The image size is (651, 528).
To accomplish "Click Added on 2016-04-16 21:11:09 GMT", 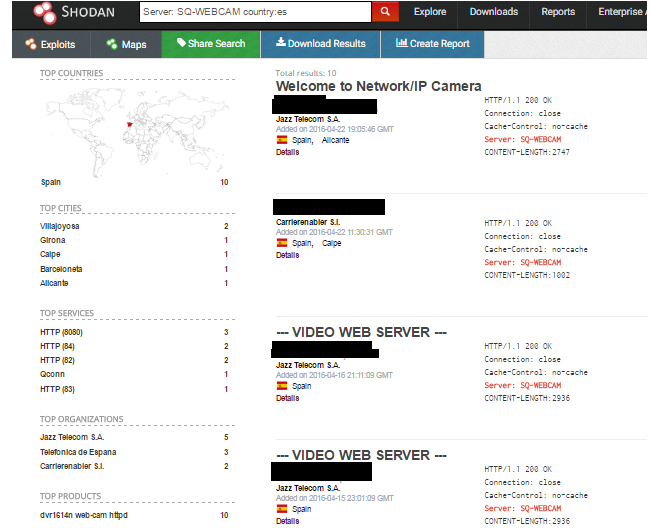I will click(x=334, y=375).
